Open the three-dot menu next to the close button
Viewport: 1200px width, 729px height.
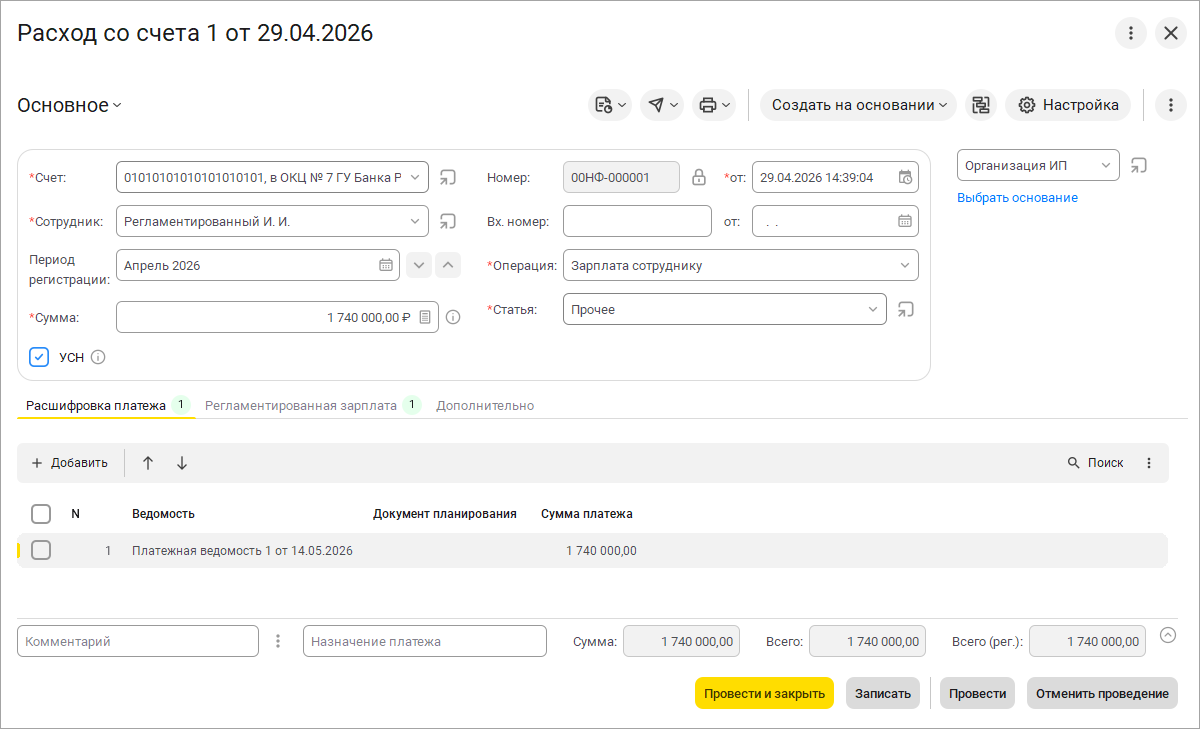[1131, 33]
